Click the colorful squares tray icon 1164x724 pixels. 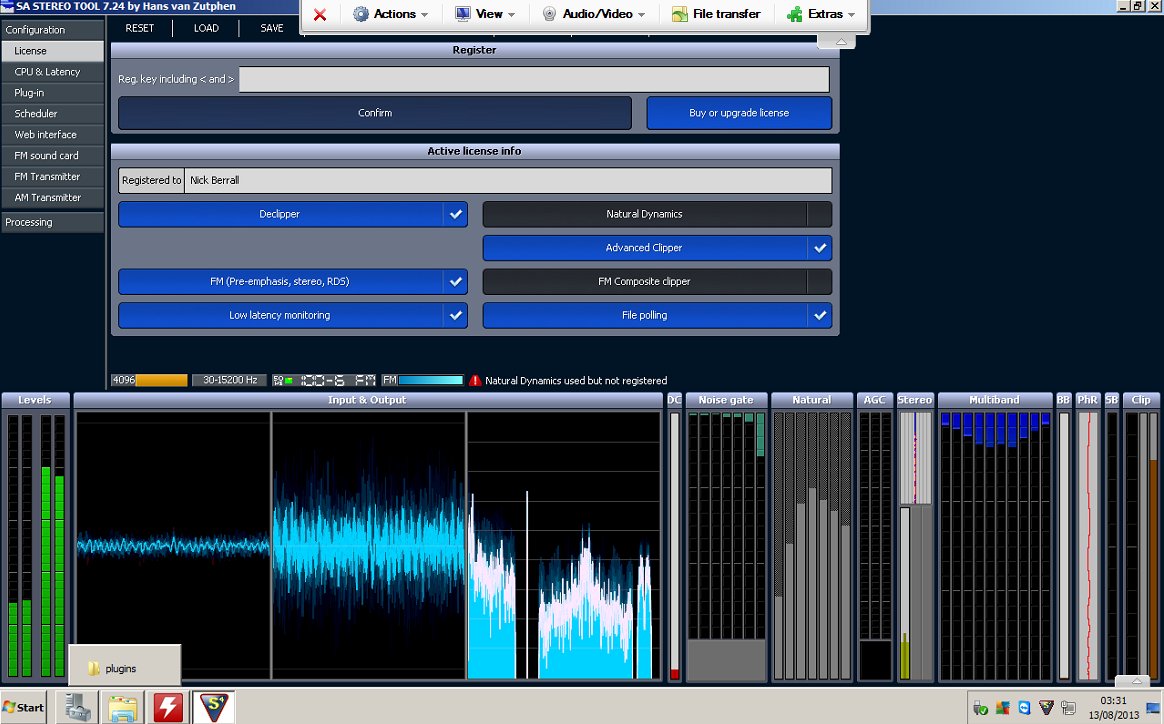click(x=1002, y=708)
